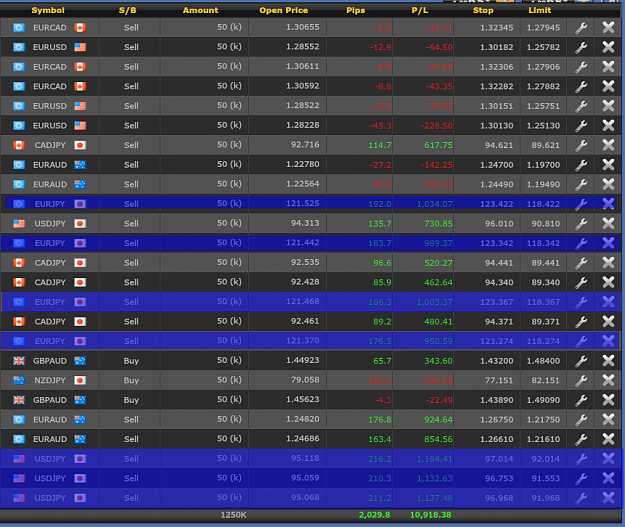Select the stop value 1.32345

497,28
